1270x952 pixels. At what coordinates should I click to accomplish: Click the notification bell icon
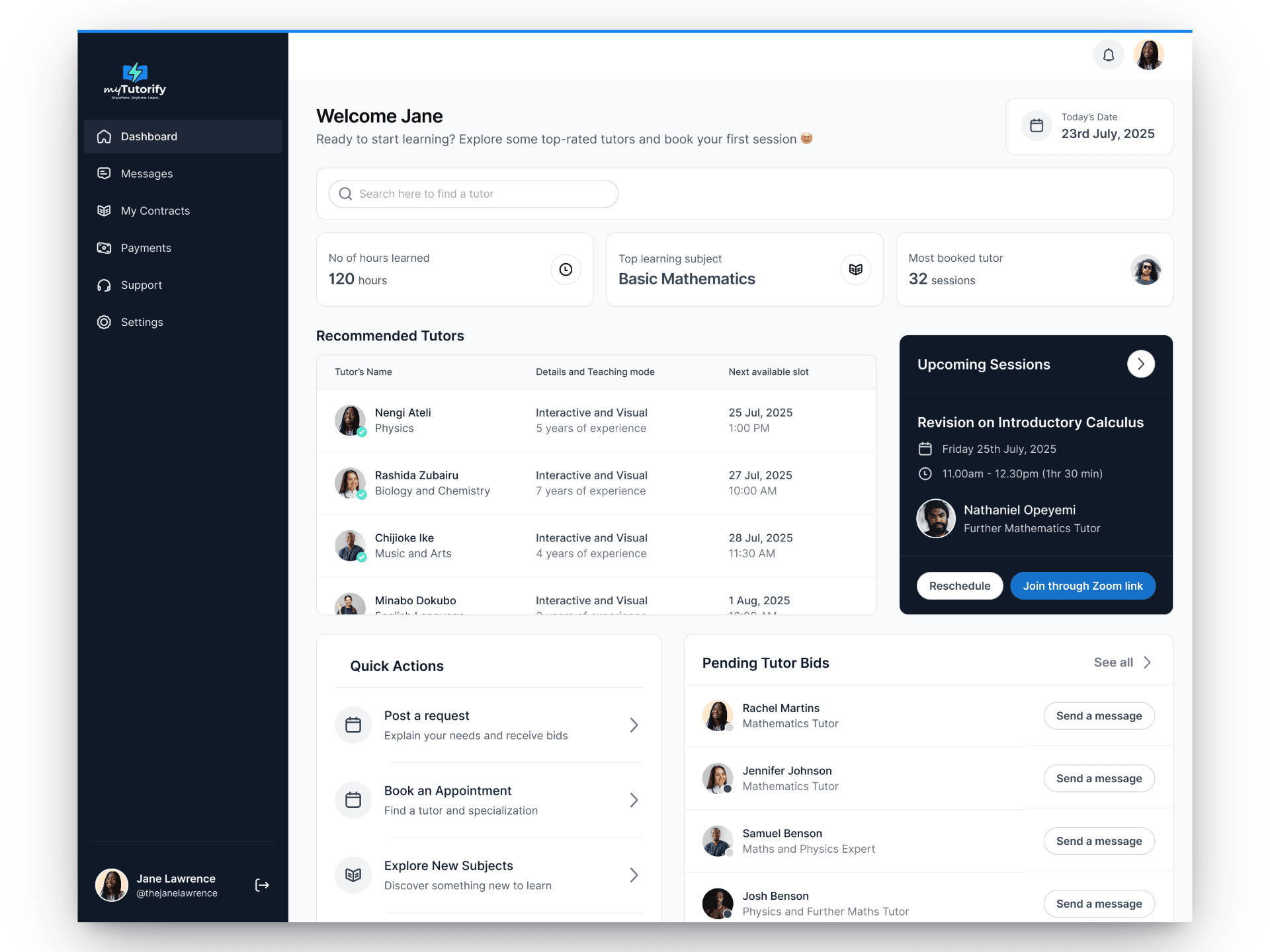pos(1109,55)
